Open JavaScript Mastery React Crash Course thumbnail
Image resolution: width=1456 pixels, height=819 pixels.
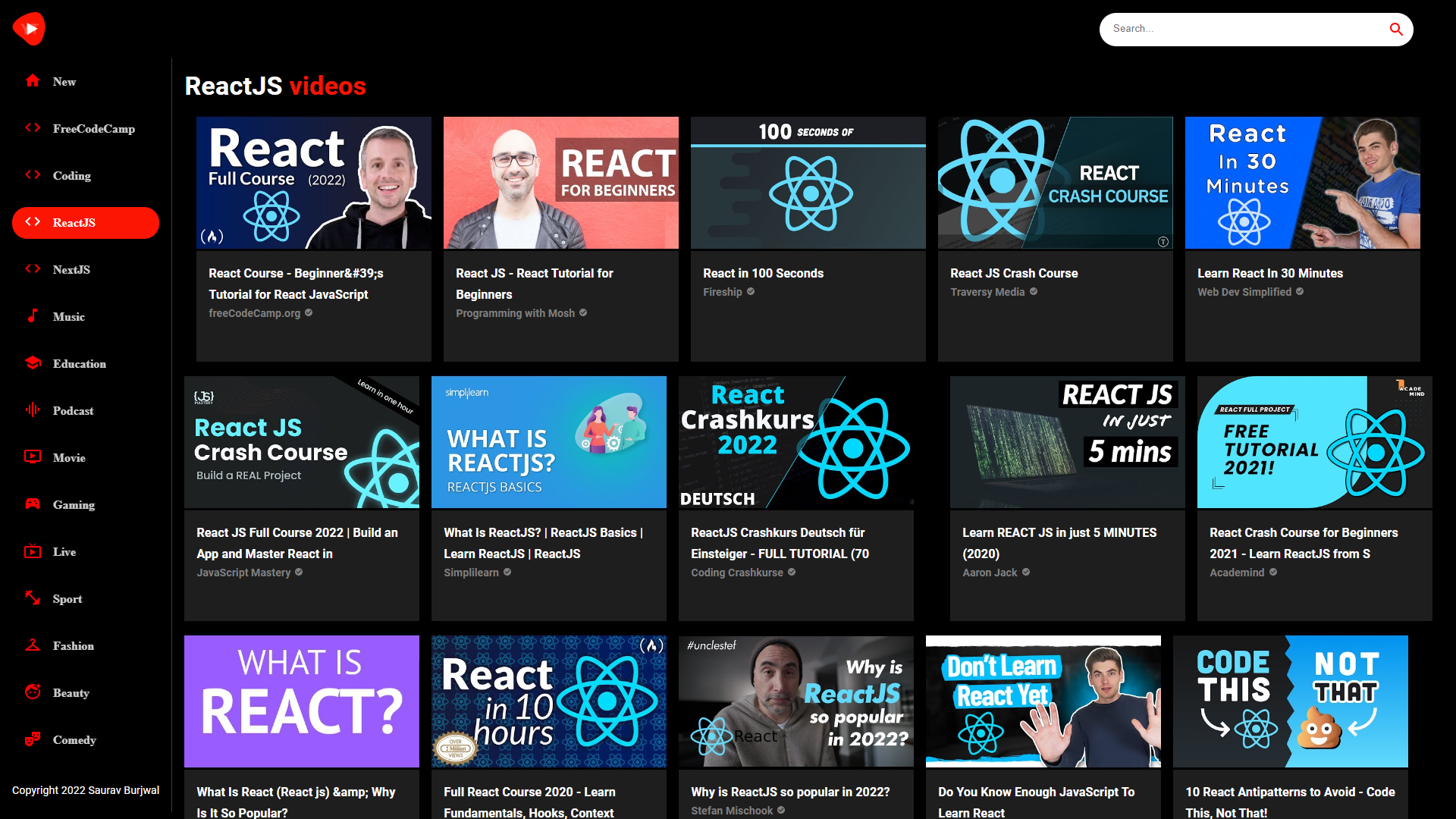302,442
